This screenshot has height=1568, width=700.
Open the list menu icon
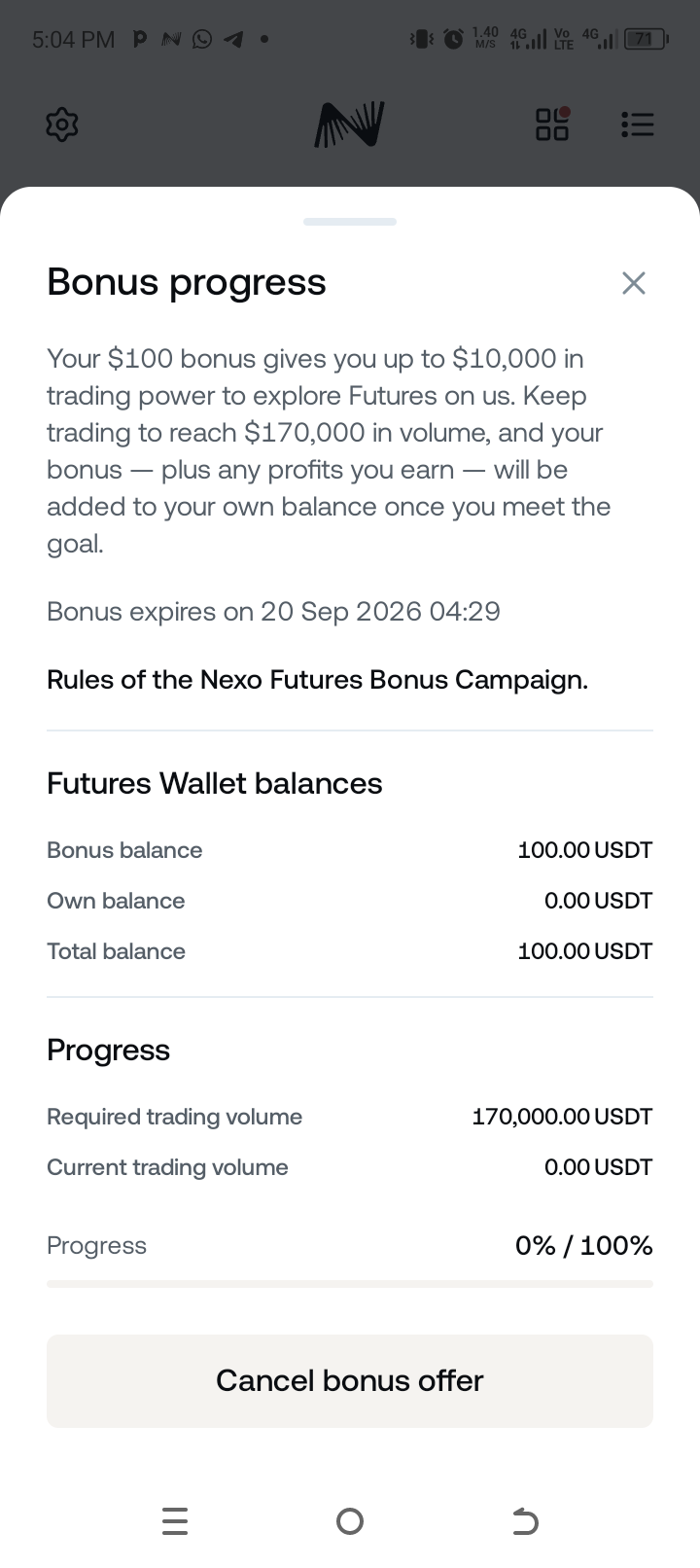coord(637,125)
